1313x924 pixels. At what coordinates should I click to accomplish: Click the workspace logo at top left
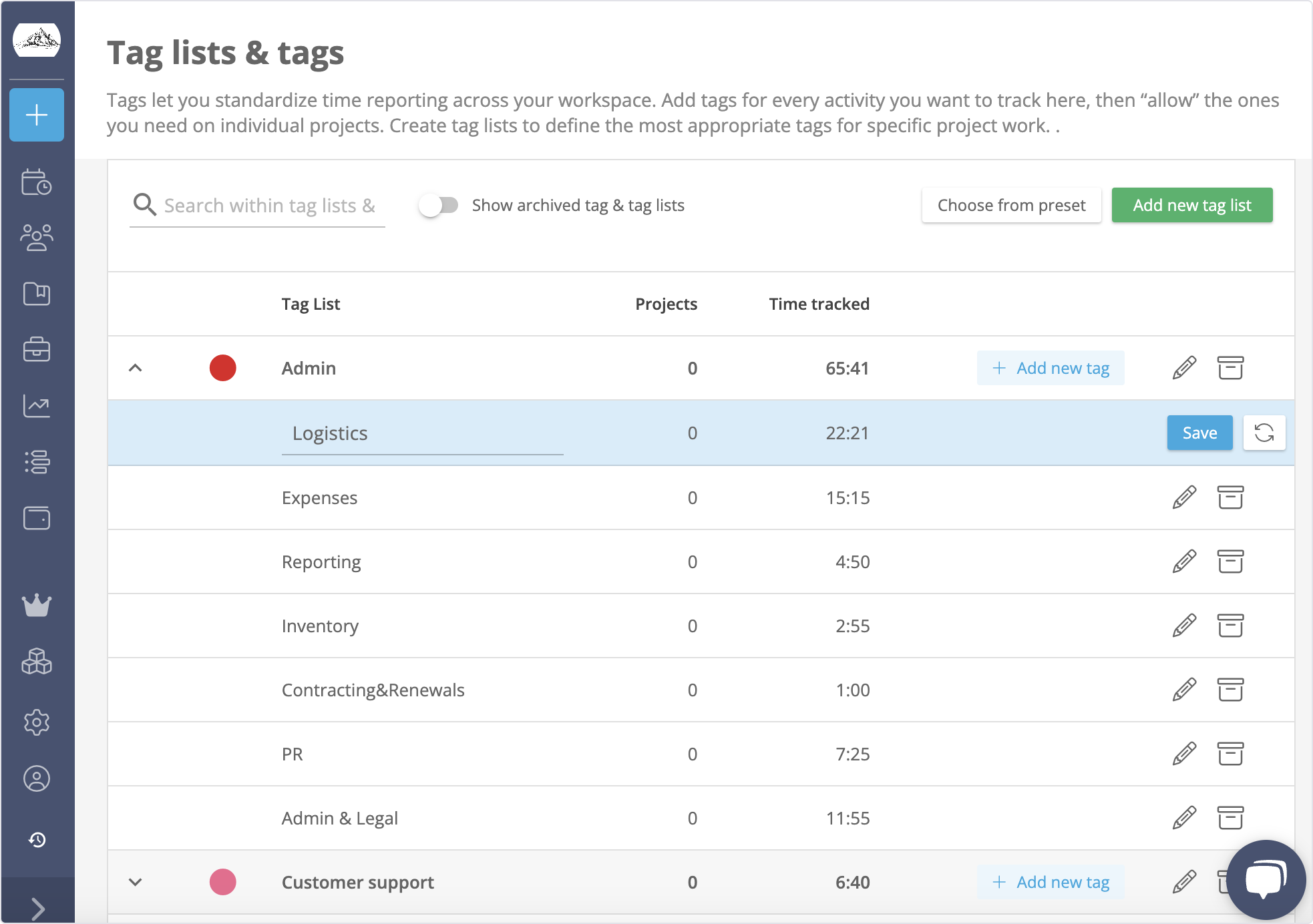coord(37,40)
